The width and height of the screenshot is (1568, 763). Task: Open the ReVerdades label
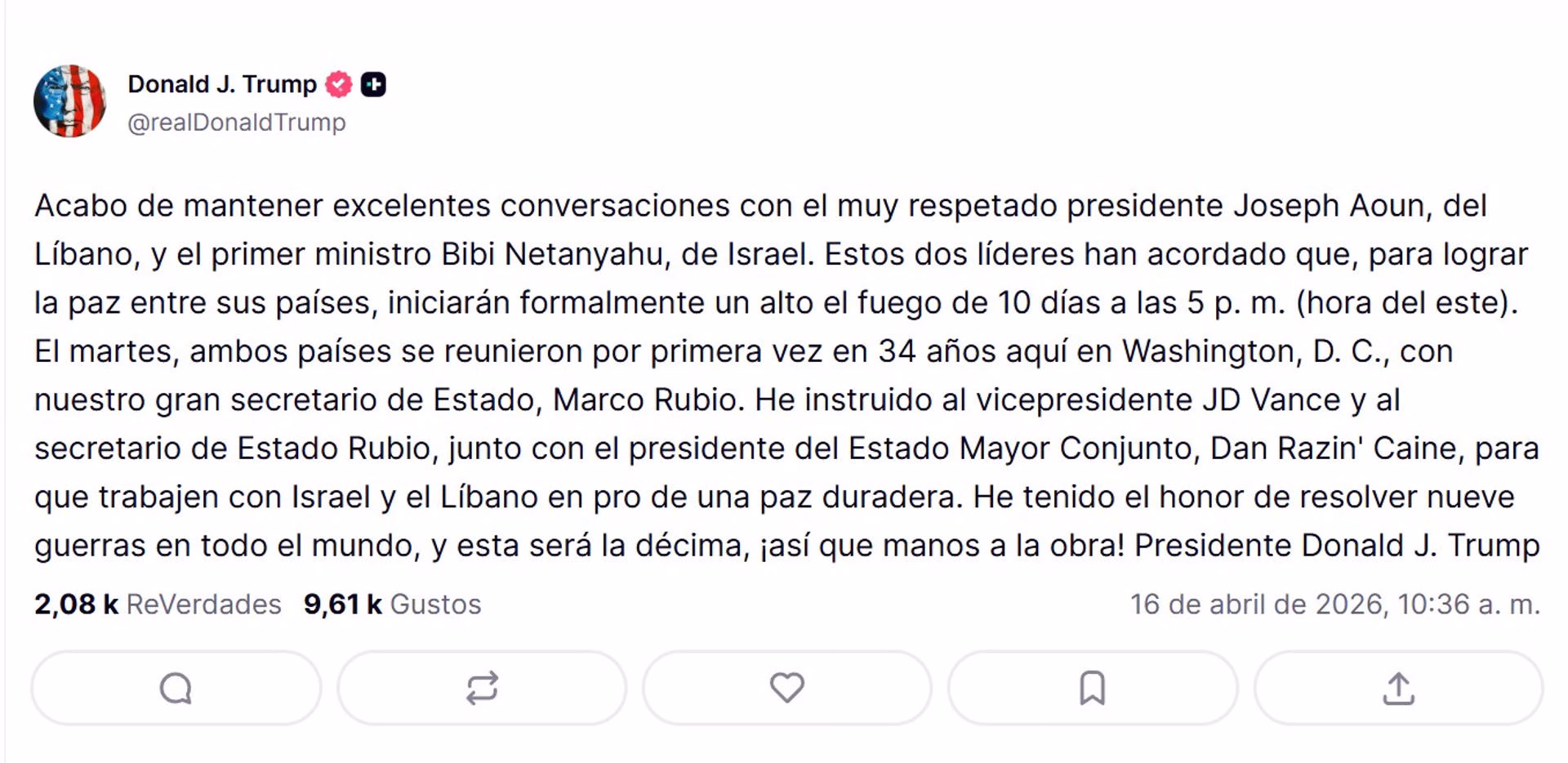click(203, 605)
